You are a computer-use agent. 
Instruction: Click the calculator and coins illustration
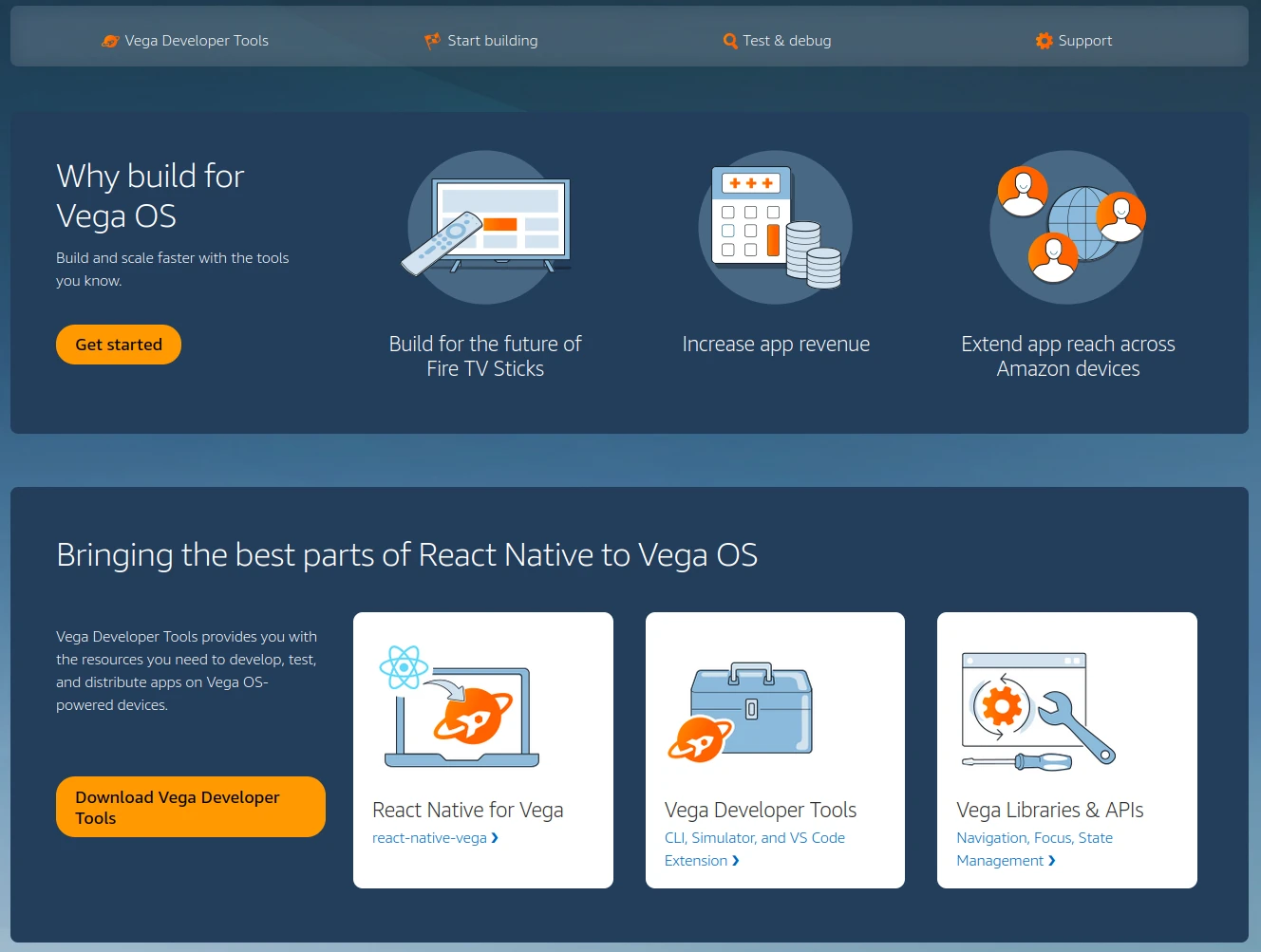click(x=776, y=227)
